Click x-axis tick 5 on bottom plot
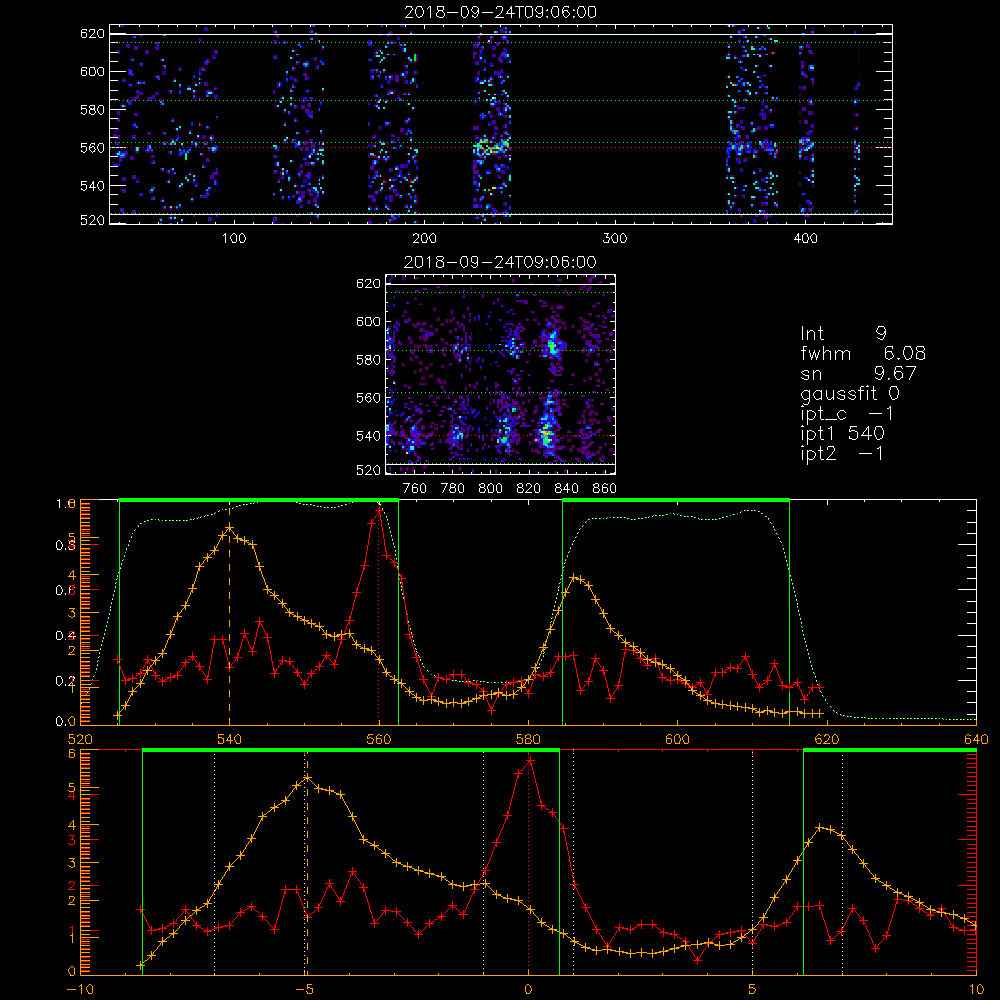Viewport: 1000px width, 1000px height. pyautogui.click(x=753, y=990)
